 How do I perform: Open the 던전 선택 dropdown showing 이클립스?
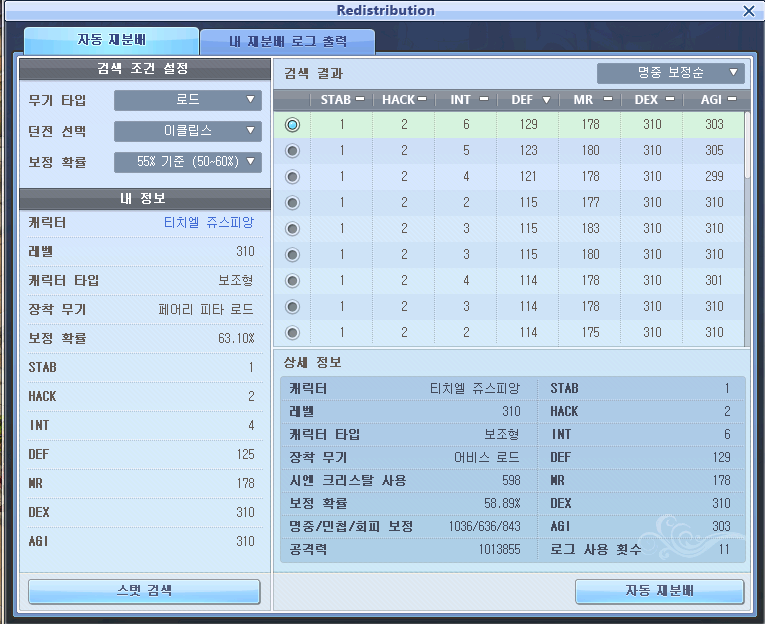pyautogui.click(x=187, y=131)
